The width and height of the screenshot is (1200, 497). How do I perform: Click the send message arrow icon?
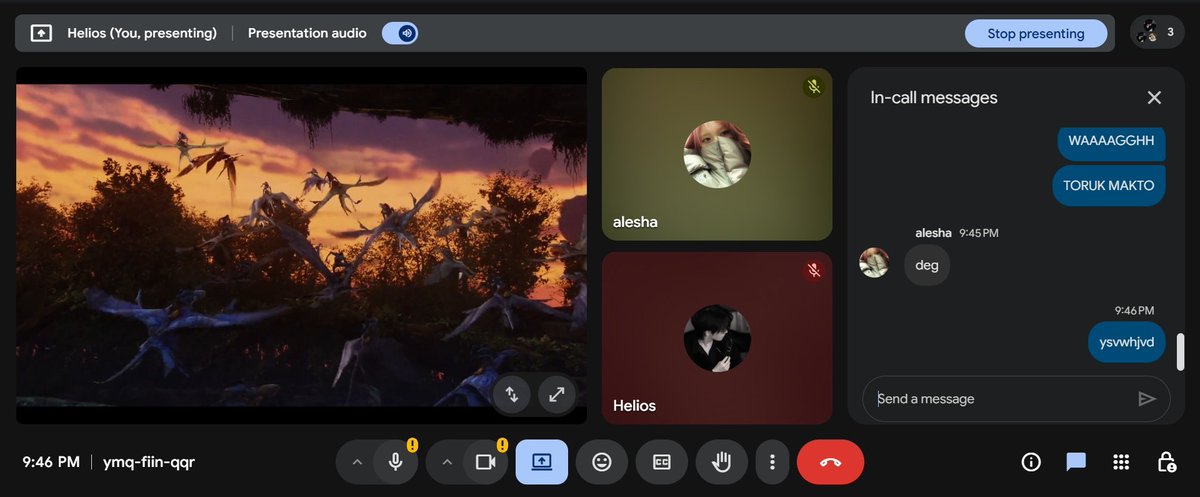(x=1147, y=399)
